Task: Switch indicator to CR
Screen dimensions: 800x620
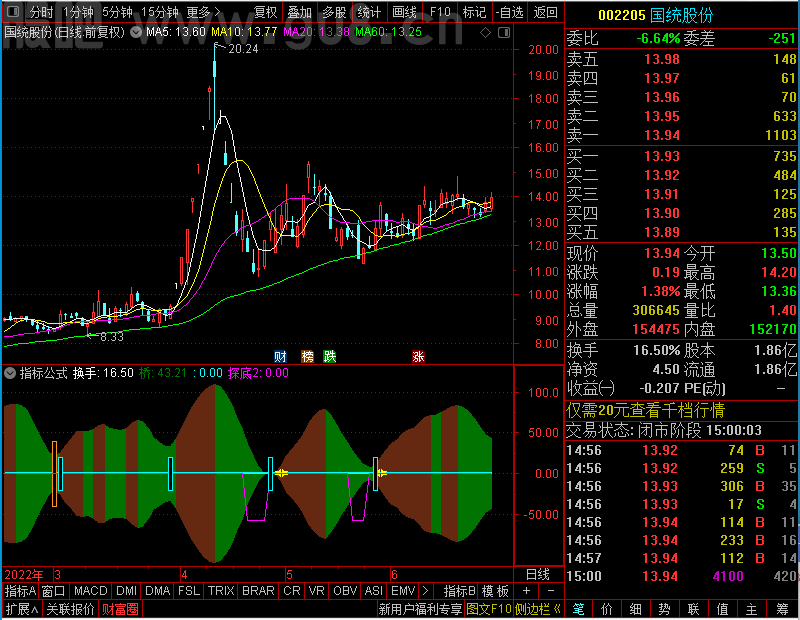Action: tap(292, 591)
